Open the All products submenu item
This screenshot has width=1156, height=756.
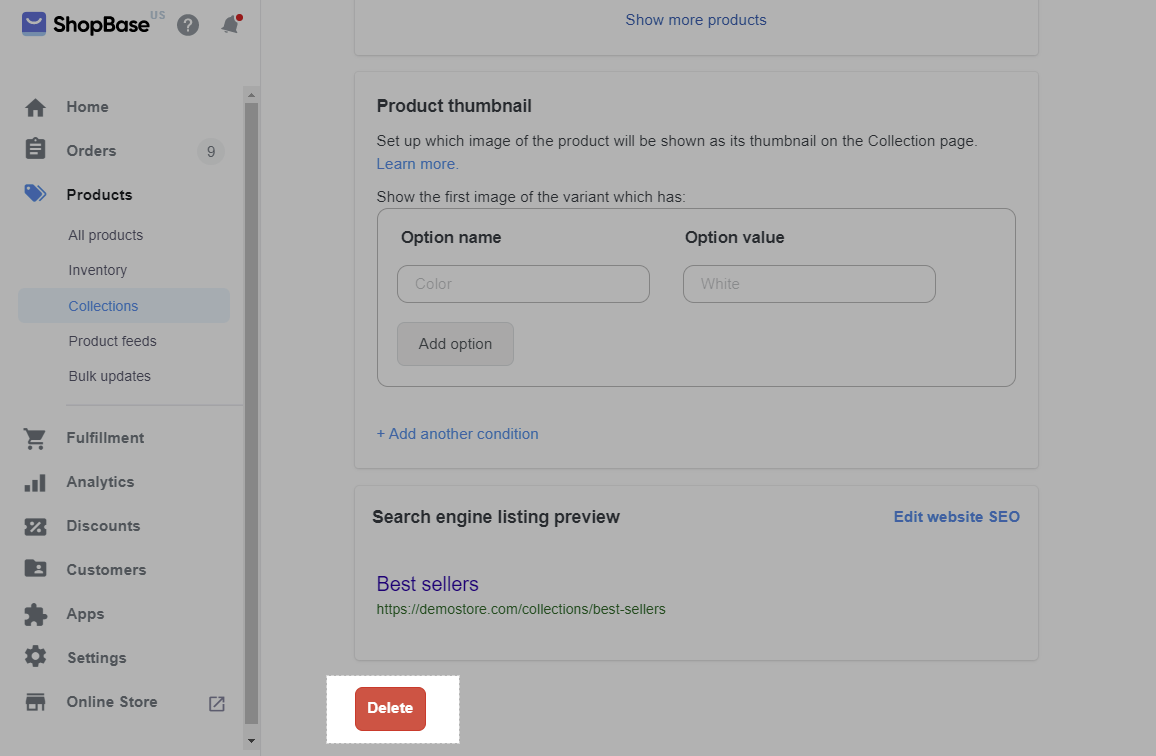105,235
